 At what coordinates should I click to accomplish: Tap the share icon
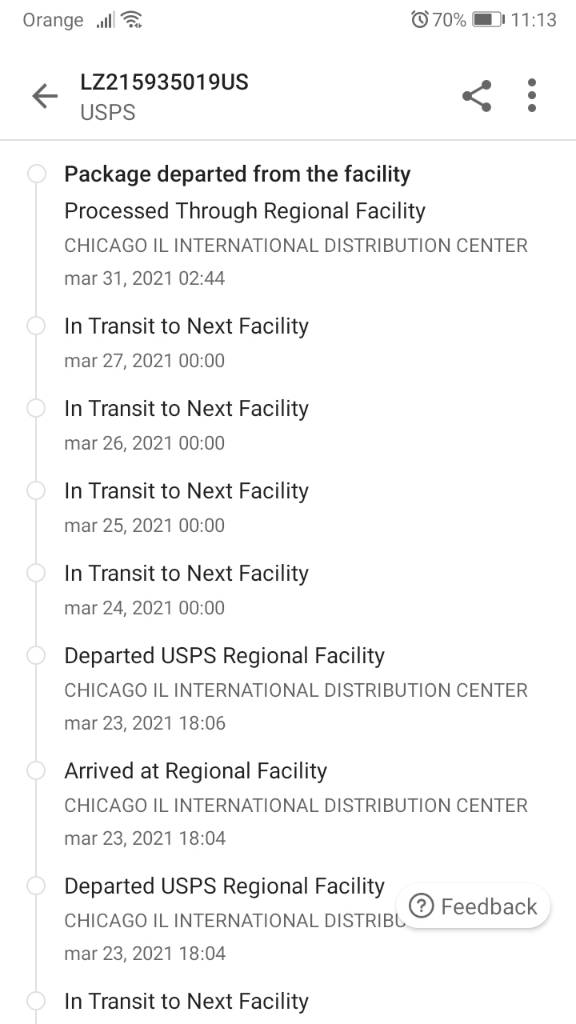tap(477, 96)
